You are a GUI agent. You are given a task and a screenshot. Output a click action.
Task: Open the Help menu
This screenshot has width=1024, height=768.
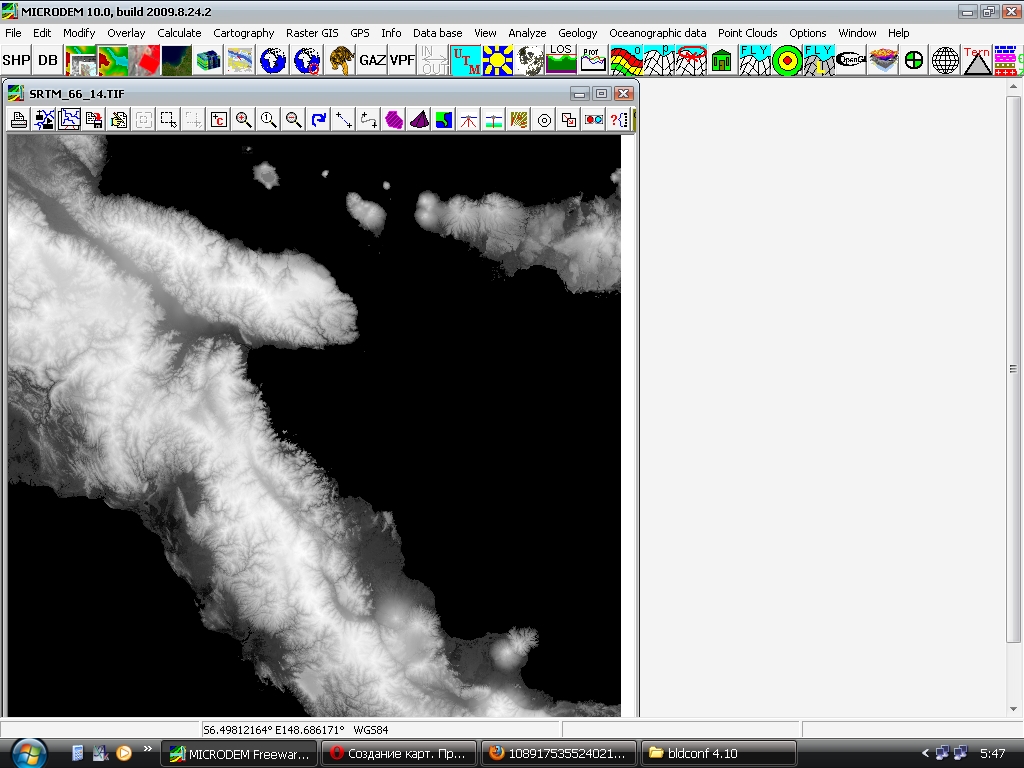[898, 33]
